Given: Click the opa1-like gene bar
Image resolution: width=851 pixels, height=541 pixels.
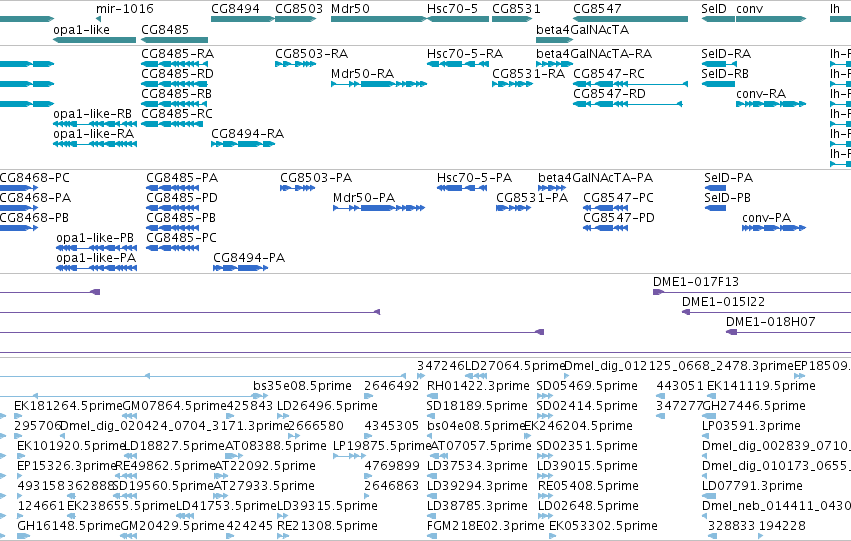Looking at the screenshot, I should tap(94, 40).
